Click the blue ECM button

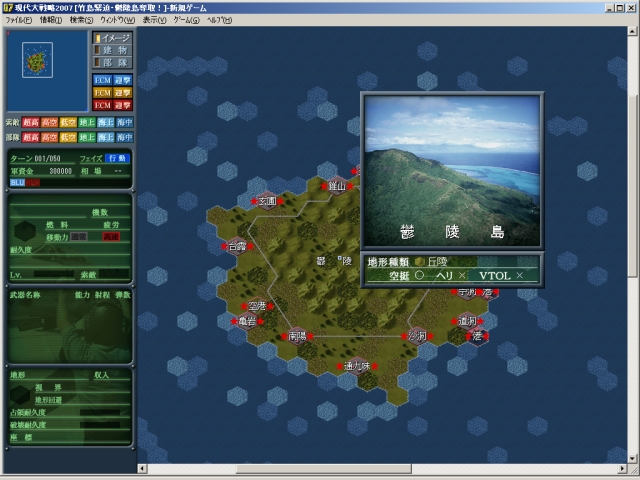pyautogui.click(x=102, y=80)
